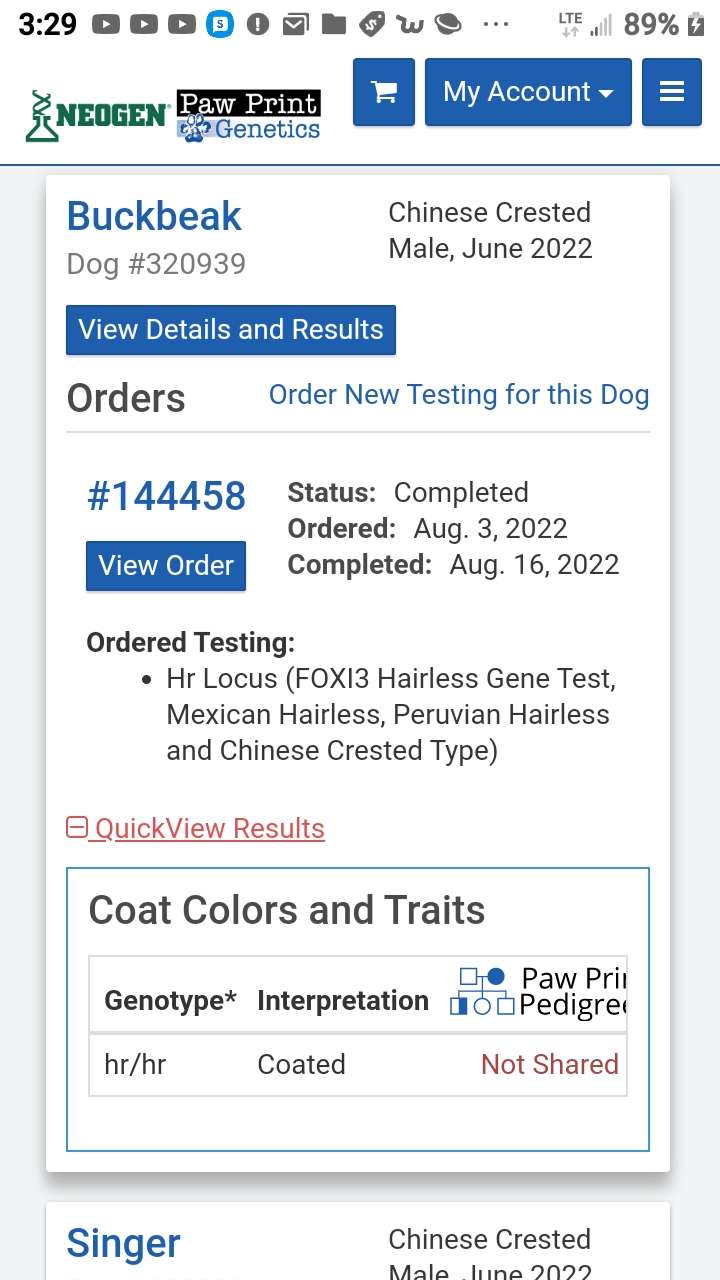The image size is (720, 1280).
Task: Open order #144458 link
Action: coord(166,496)
